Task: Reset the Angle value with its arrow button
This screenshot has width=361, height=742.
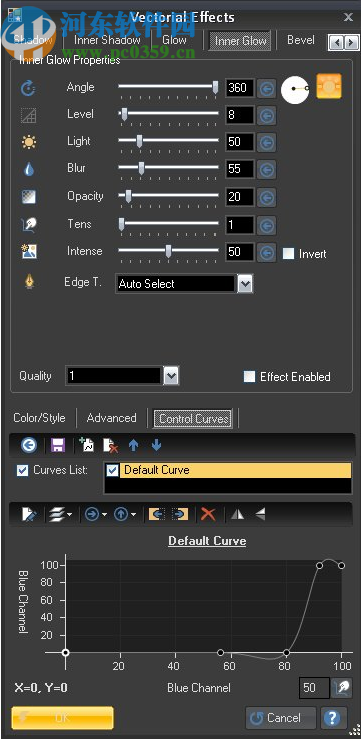Action: (267, 88)
